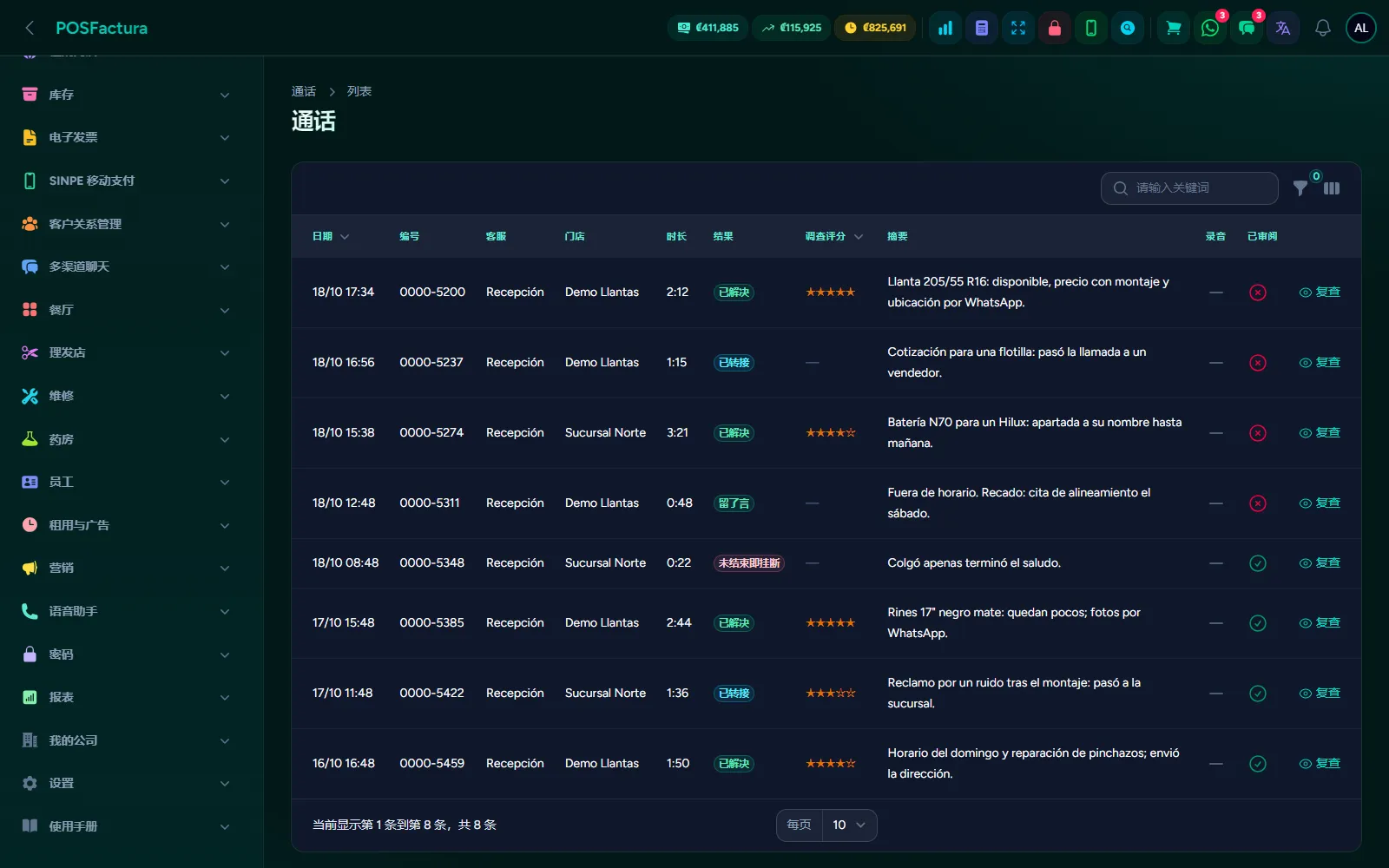1389x868 pixels.
Task: Toggle reviewed status for call 0000-5348
Action: (1257, 563)
